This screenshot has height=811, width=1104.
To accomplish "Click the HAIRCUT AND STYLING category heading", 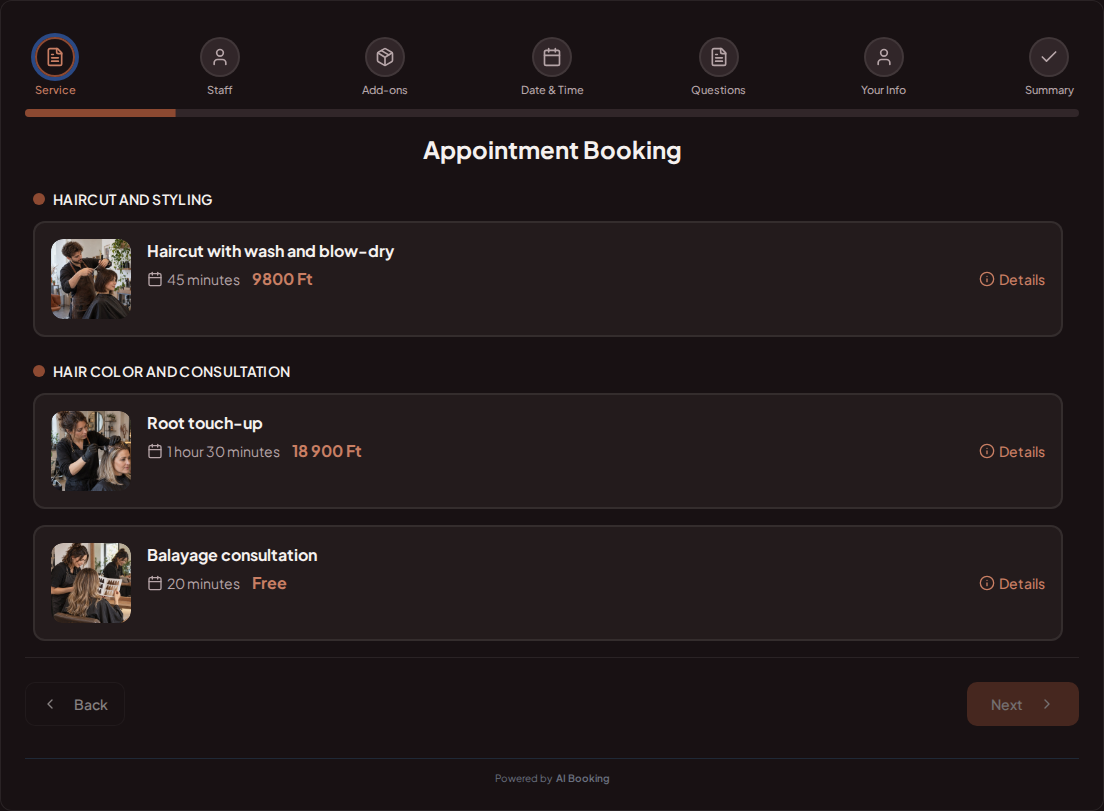I will click(132, 200).
